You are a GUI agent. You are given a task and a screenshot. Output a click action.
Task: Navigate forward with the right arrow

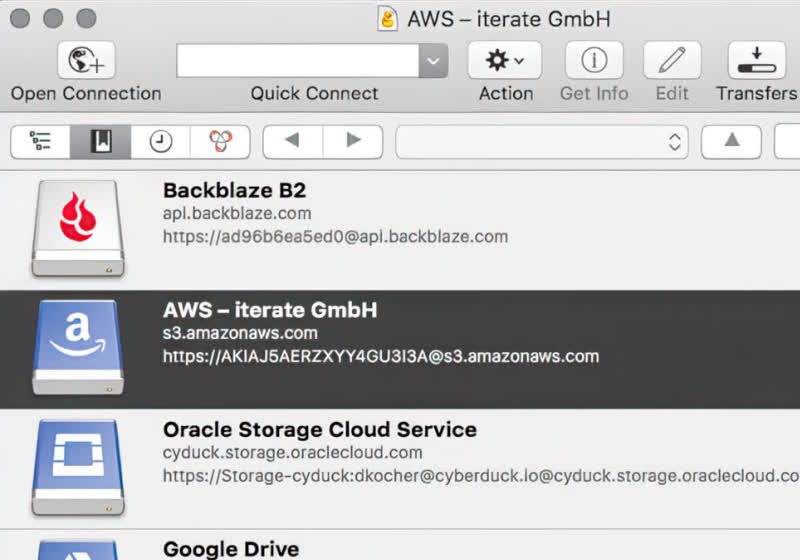click(353, 141)
